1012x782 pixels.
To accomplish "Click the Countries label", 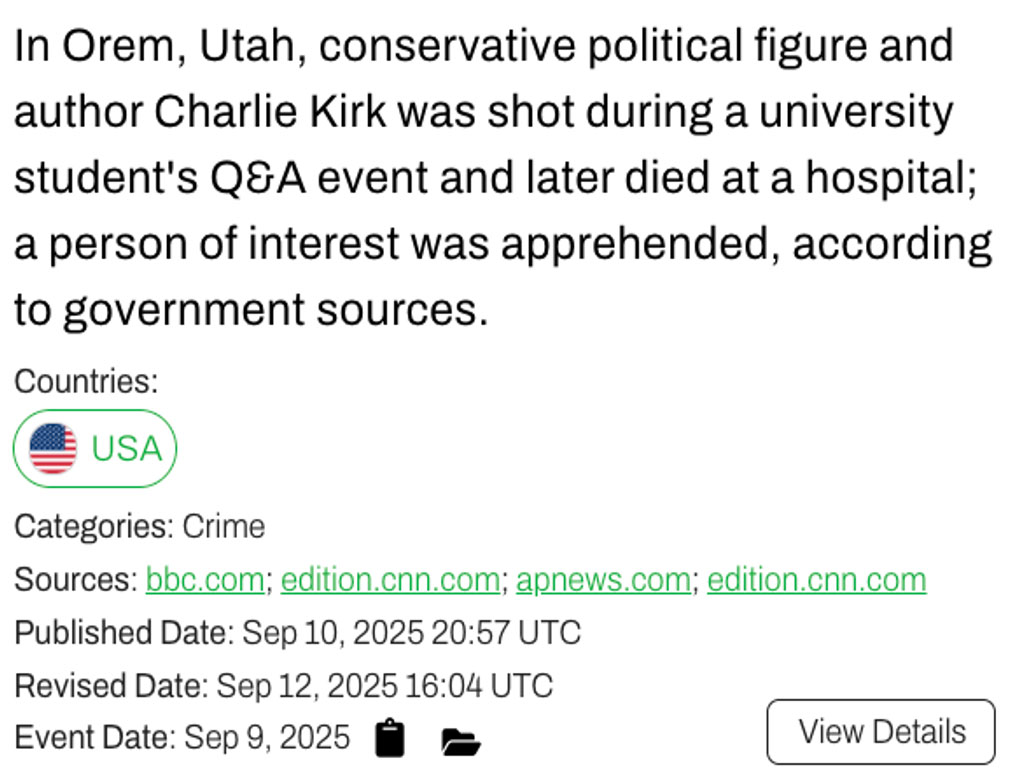I will coord(86,381).
